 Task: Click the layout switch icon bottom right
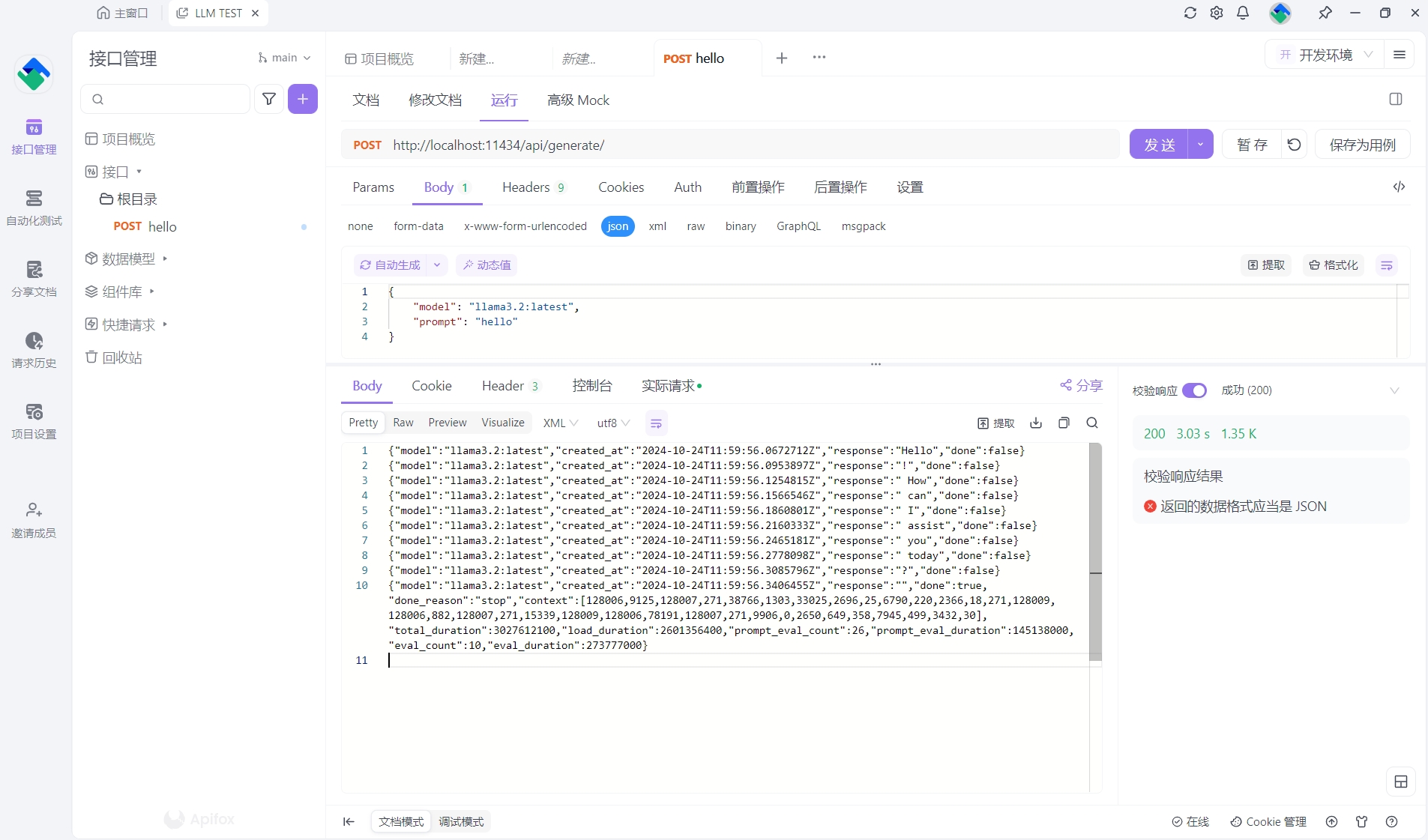pos(1401,782)
